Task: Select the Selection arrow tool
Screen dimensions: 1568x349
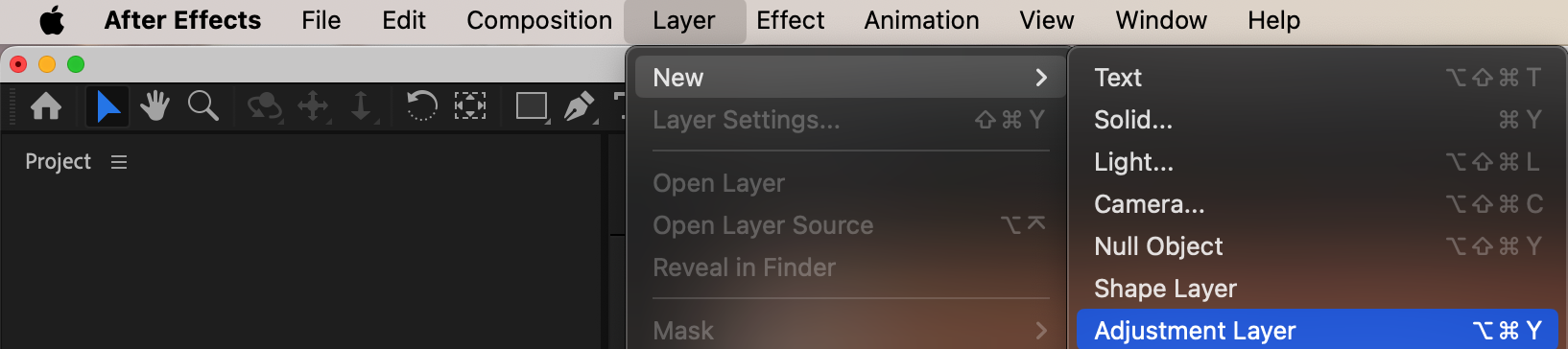Action: (107, 105)
